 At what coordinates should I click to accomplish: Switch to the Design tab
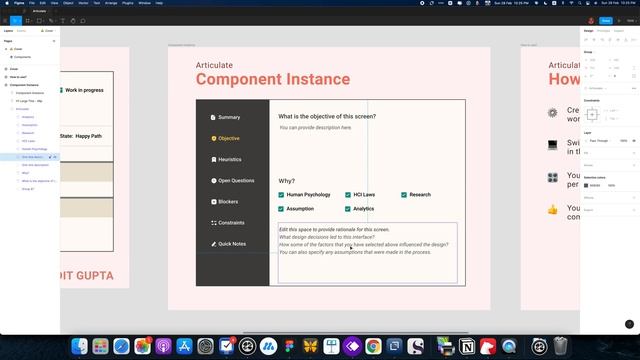(x=588, y=31)
